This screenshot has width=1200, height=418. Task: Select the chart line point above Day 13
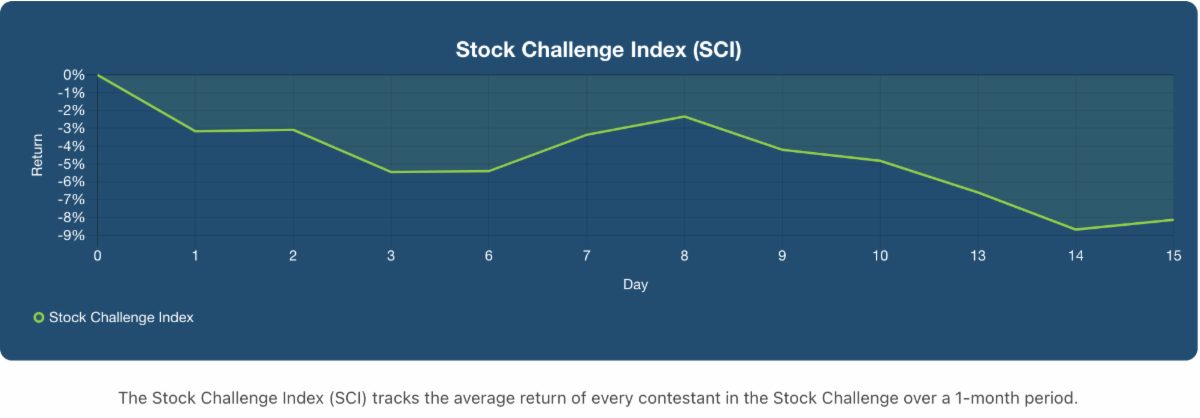(x=978, y=193)
